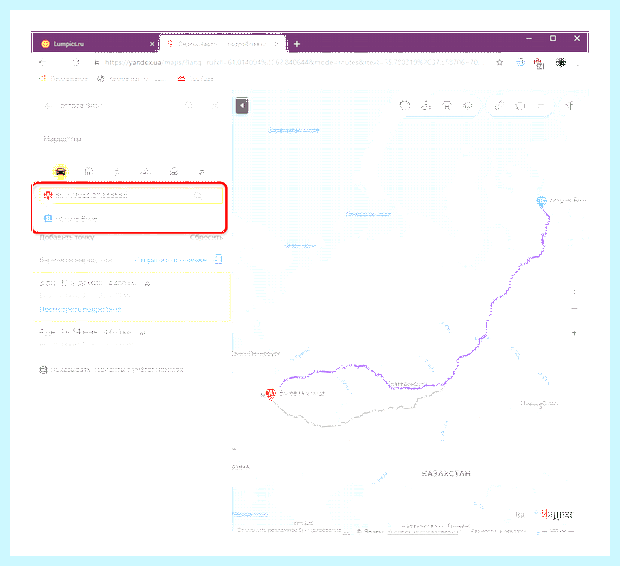The width and height of the screenshot is (620, 566).
Task: Toggle the traffic layer icon on map toolbar
Action: pyautogui.click(x=405, y=105)
